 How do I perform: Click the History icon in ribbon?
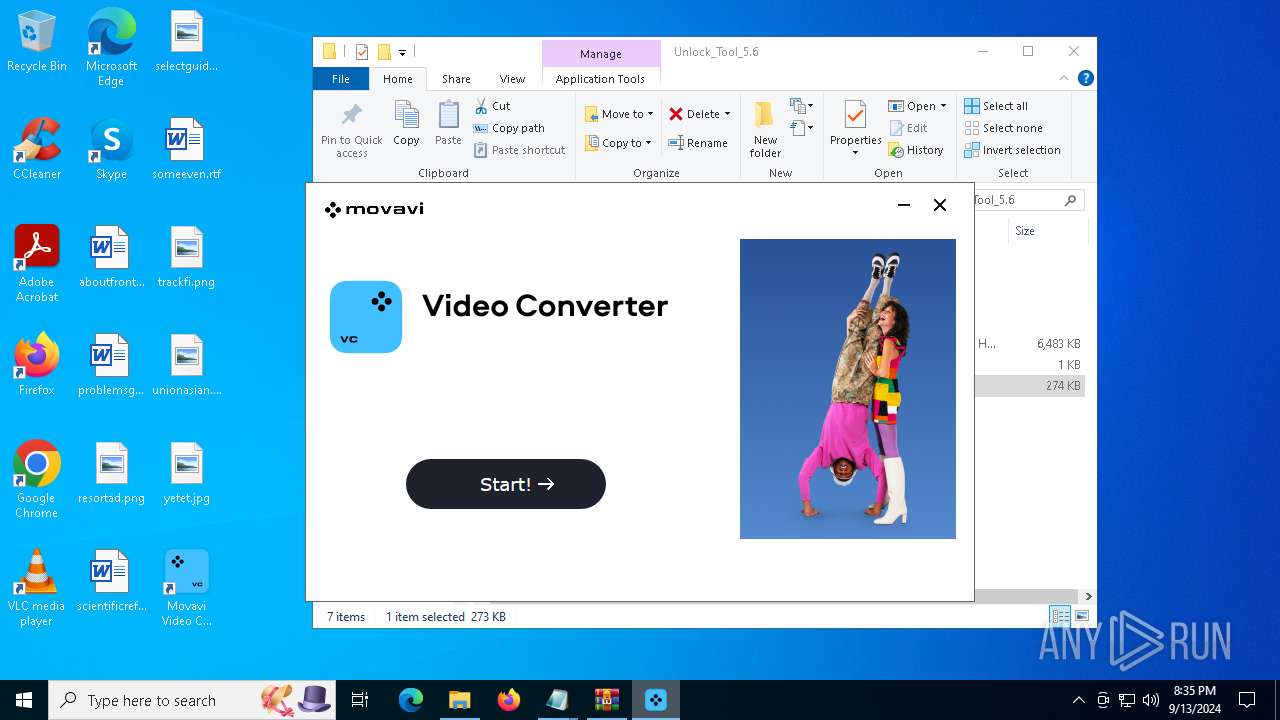tap(896, 150)
